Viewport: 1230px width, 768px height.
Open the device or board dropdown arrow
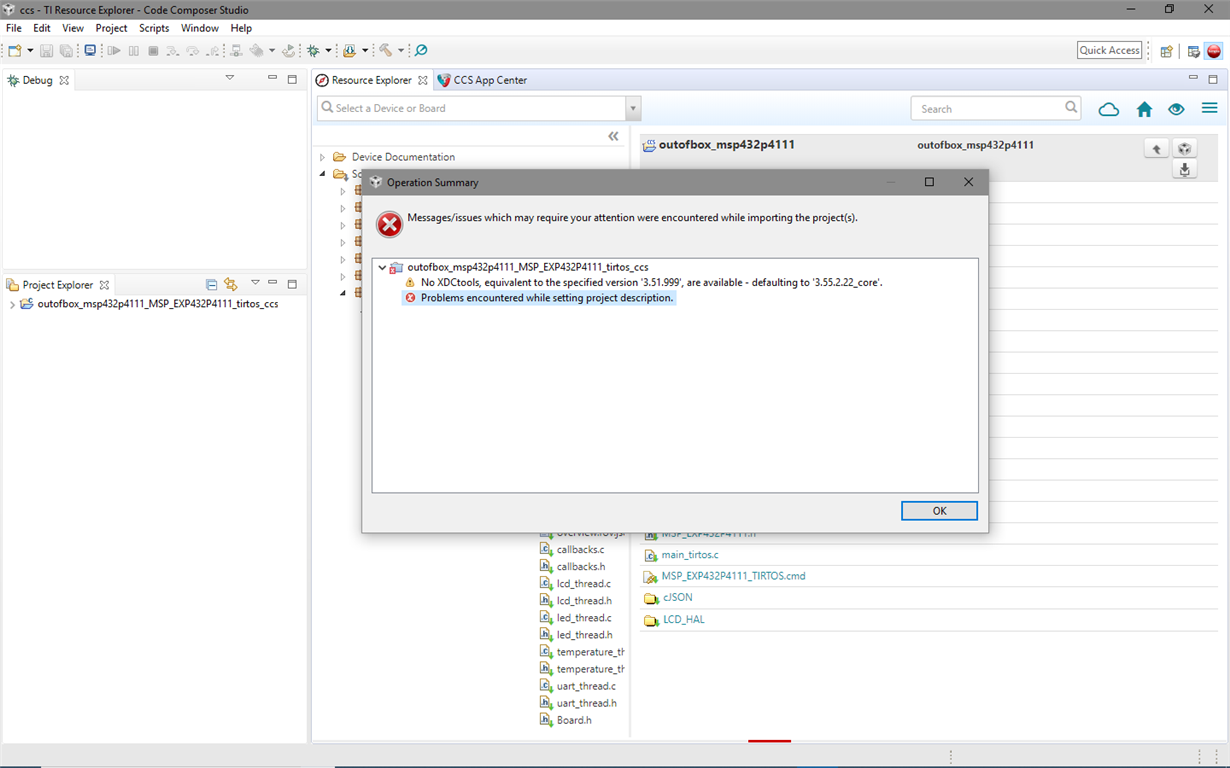pyautogui.click(x=633, y=108)
